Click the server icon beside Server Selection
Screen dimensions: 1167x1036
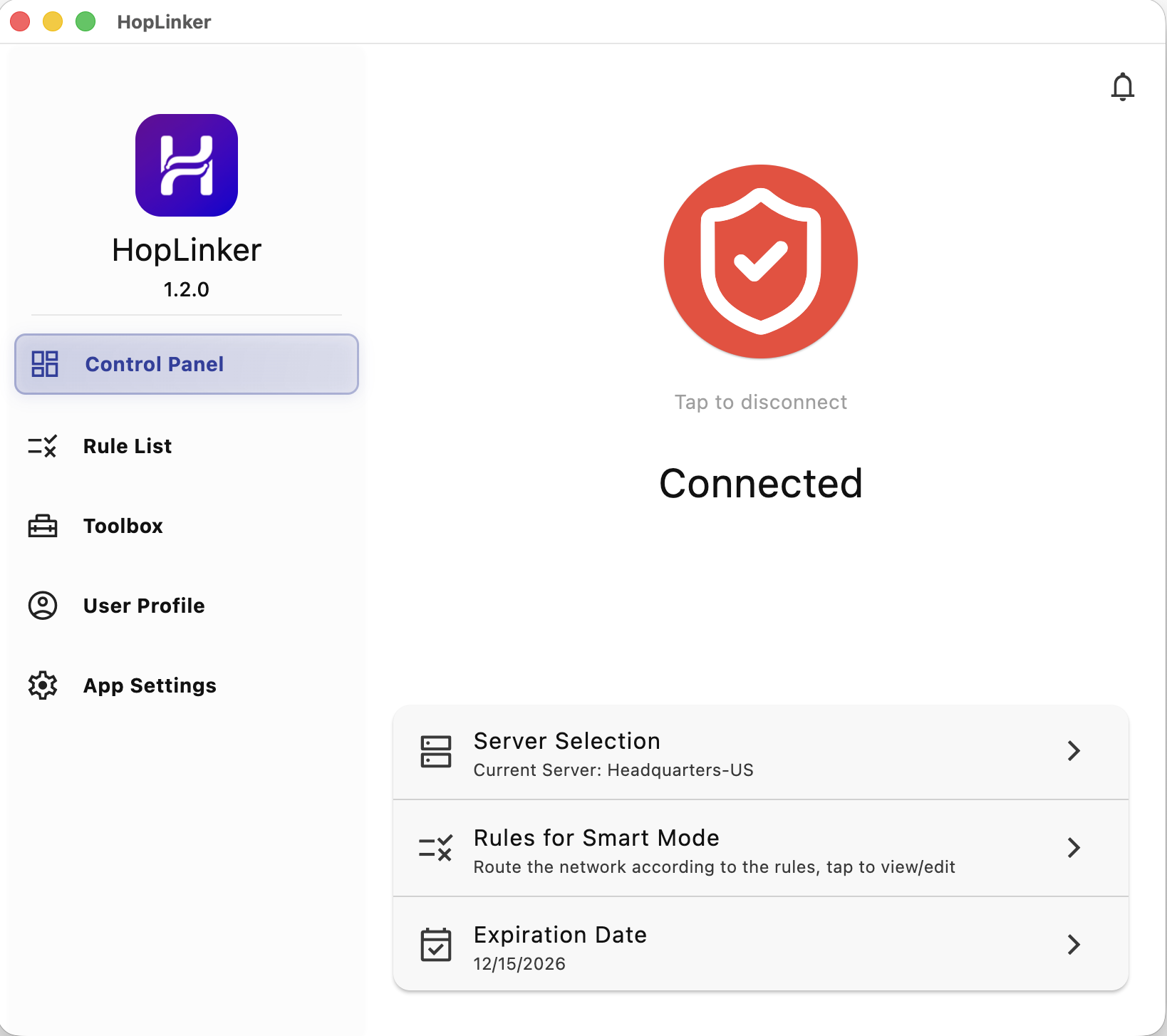click(436, 752)
